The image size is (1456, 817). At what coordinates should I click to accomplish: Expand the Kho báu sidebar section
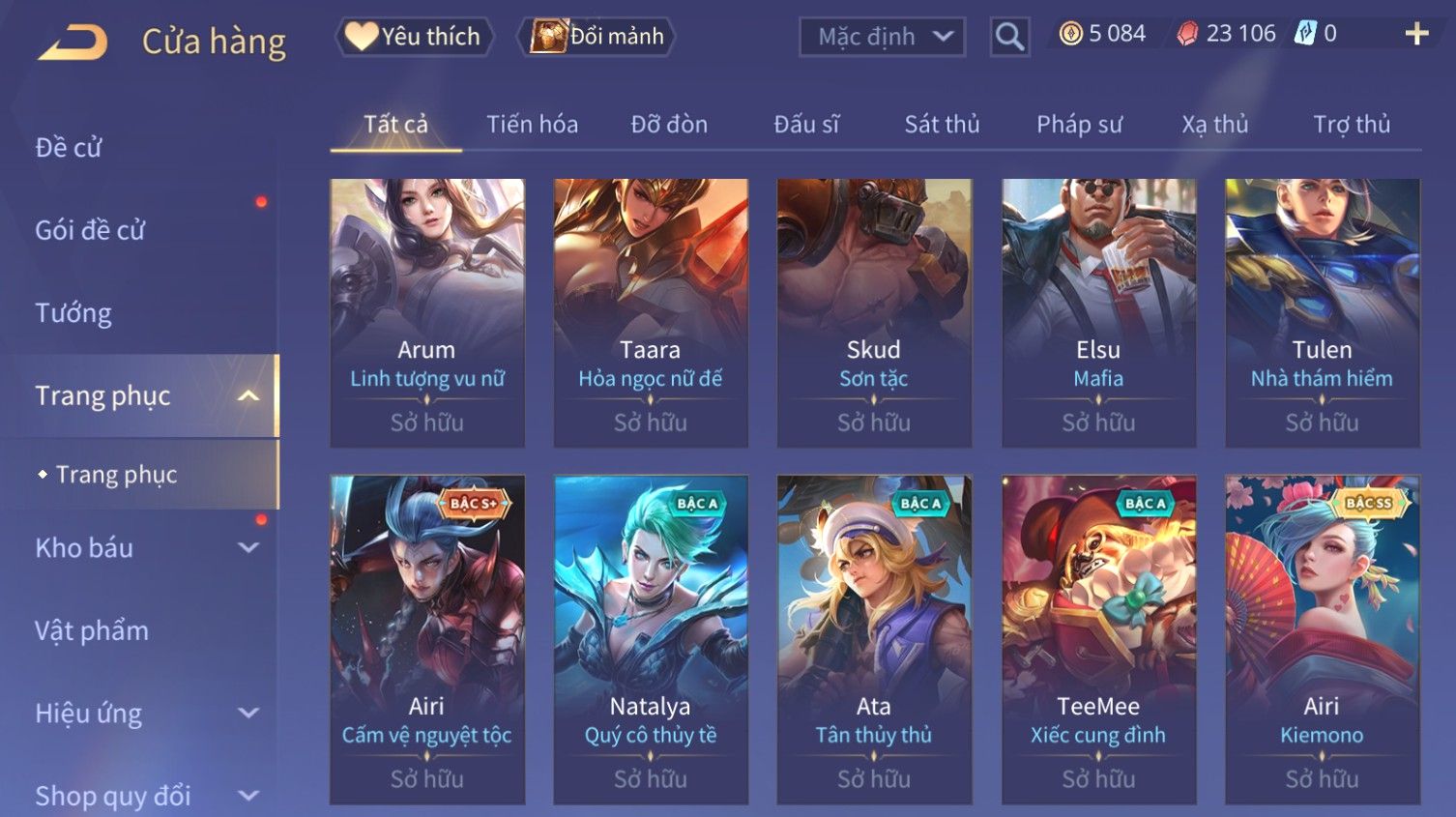[x=248, y=547]
